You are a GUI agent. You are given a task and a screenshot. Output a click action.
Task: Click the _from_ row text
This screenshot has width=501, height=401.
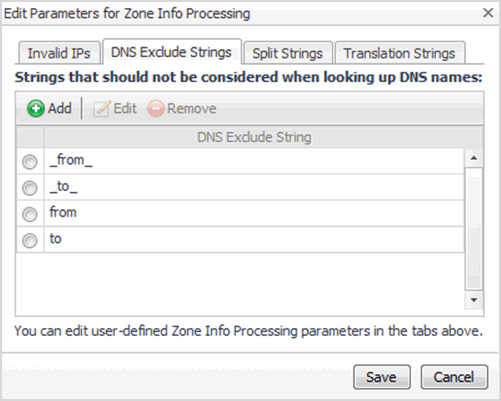click(71, 160)
